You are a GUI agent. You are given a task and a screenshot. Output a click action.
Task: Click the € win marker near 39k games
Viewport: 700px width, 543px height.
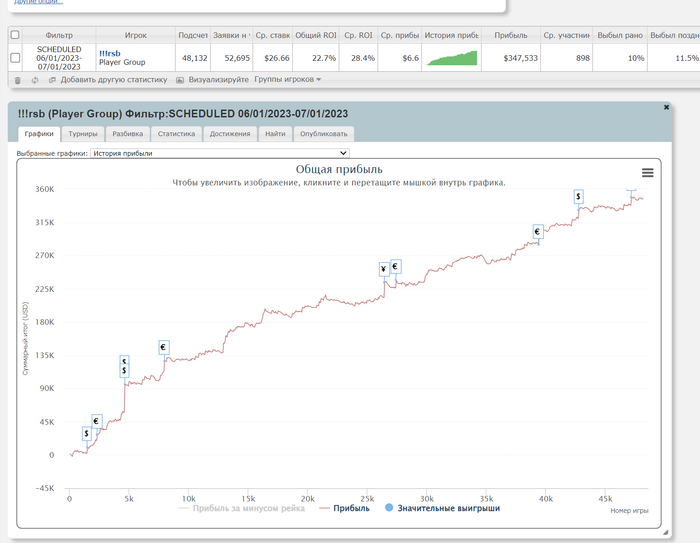pyautogui.click(x=538, y=232)
